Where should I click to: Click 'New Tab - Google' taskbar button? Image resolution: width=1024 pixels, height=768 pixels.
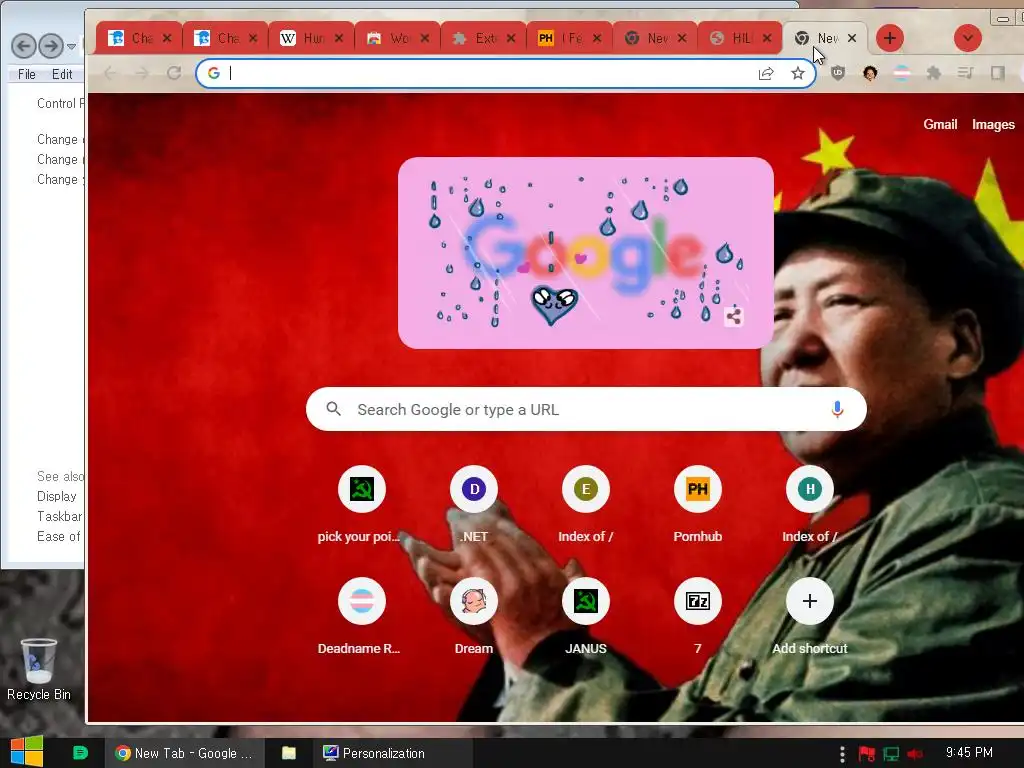184,753
